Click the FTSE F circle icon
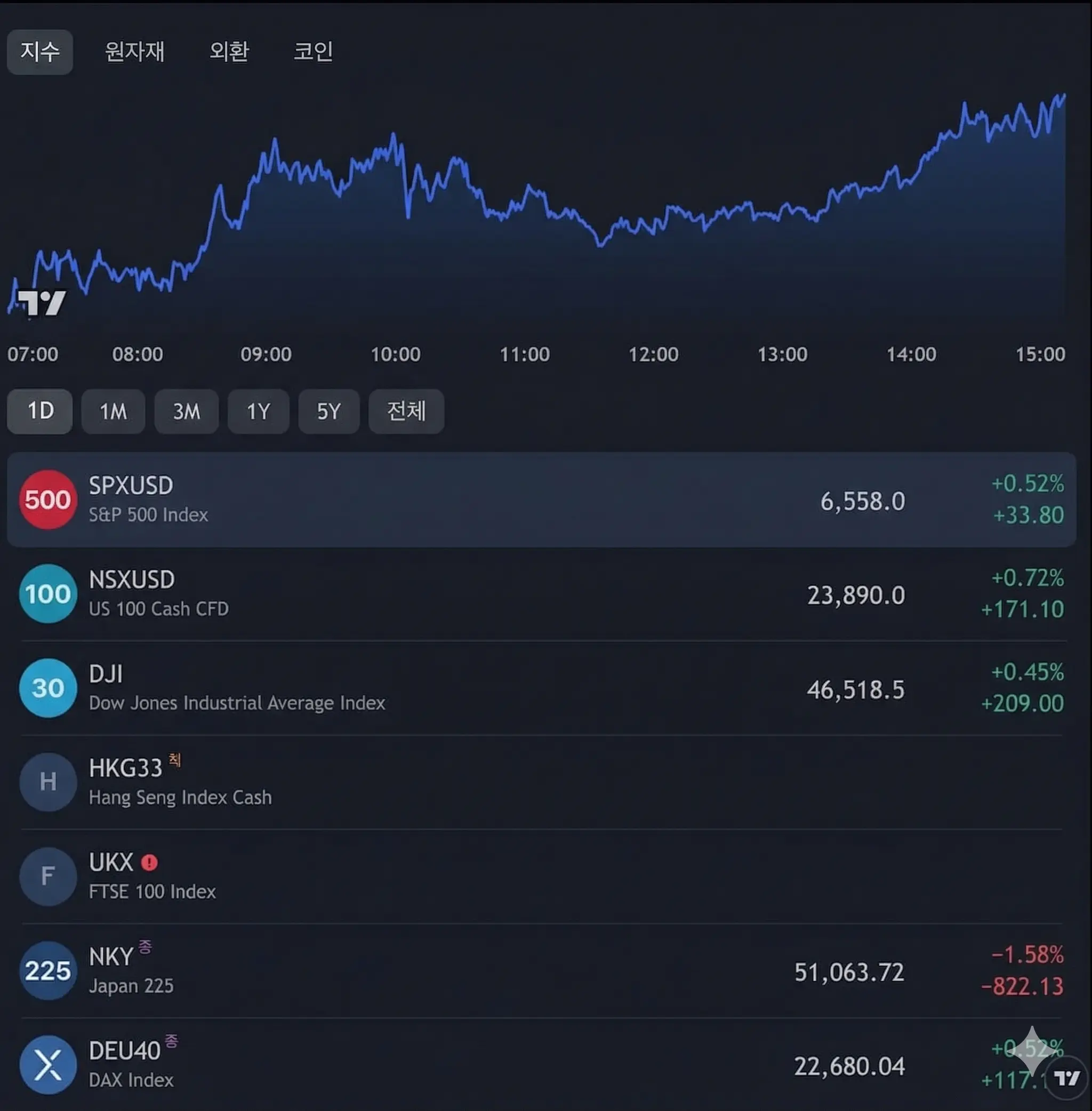Screen dimensions: 1092x1111 [x=48, y=876]
